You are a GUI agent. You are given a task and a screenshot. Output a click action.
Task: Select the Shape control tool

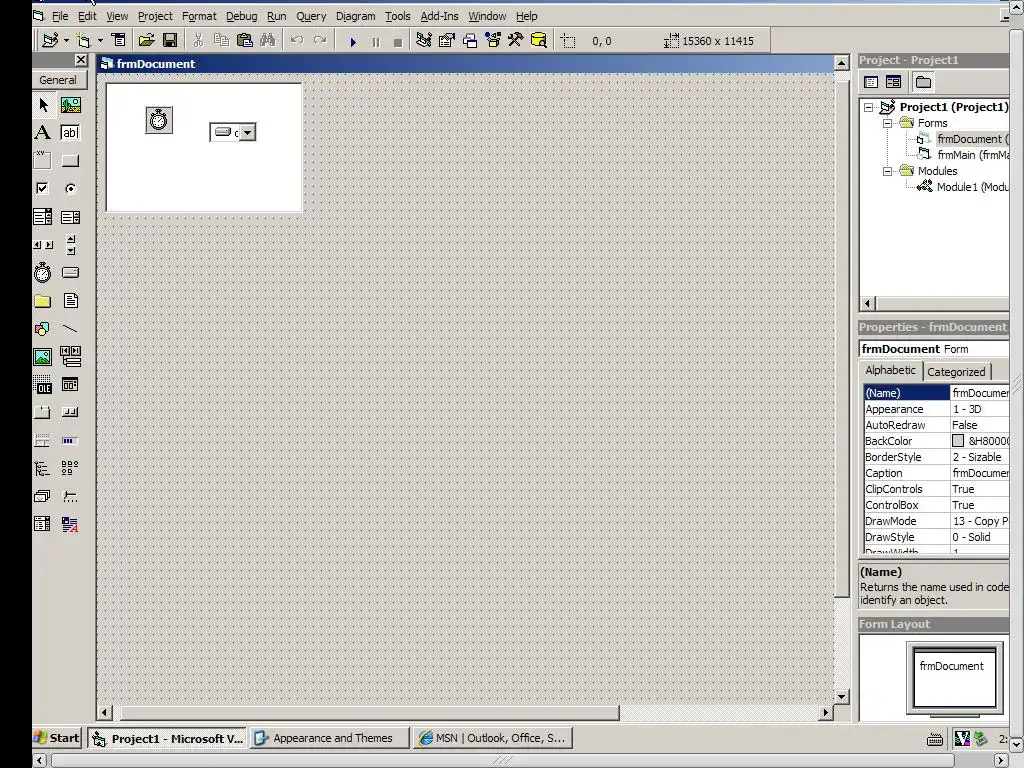pyautogui.click(x=43, y=328)
